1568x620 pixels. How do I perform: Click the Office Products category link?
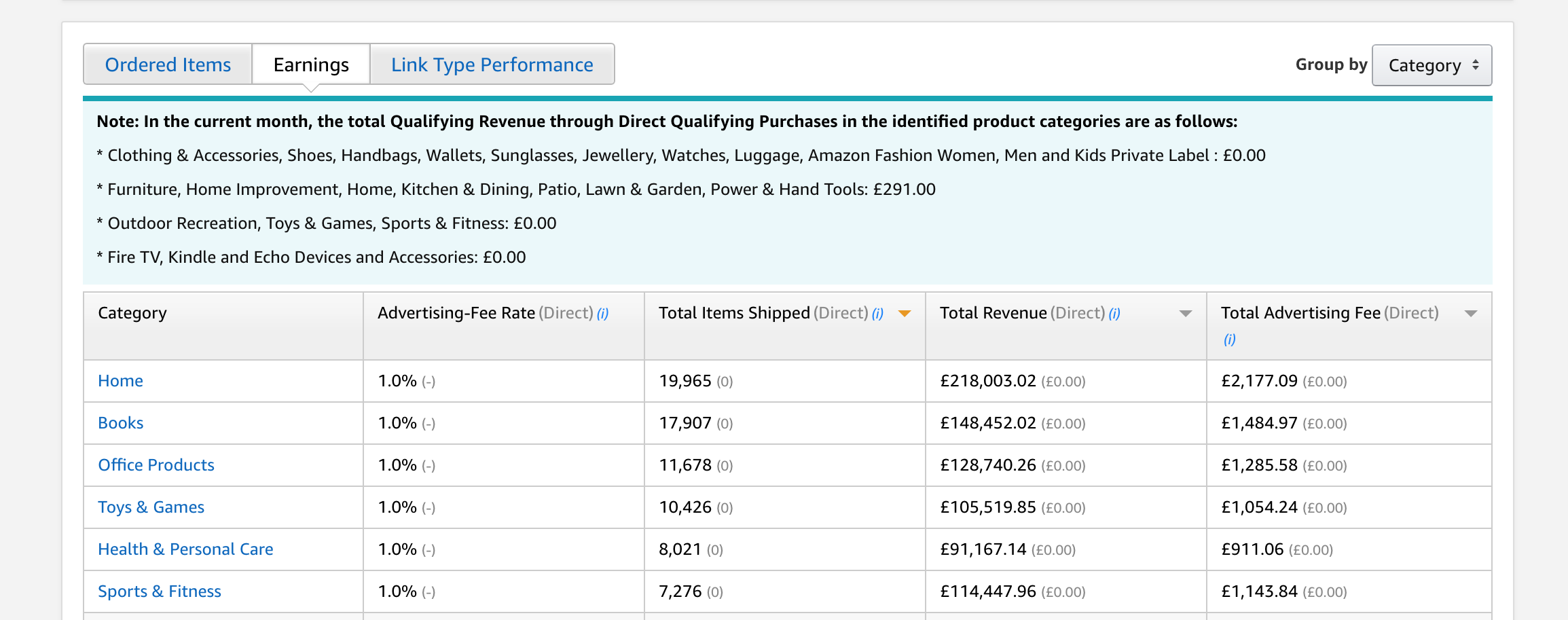click(x=156, y=465)
